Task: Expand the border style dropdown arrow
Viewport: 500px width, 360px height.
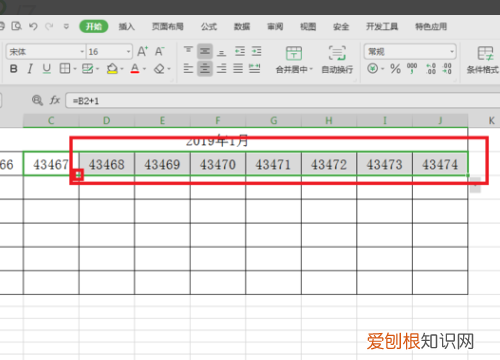Action: click(x=75, y=69)
